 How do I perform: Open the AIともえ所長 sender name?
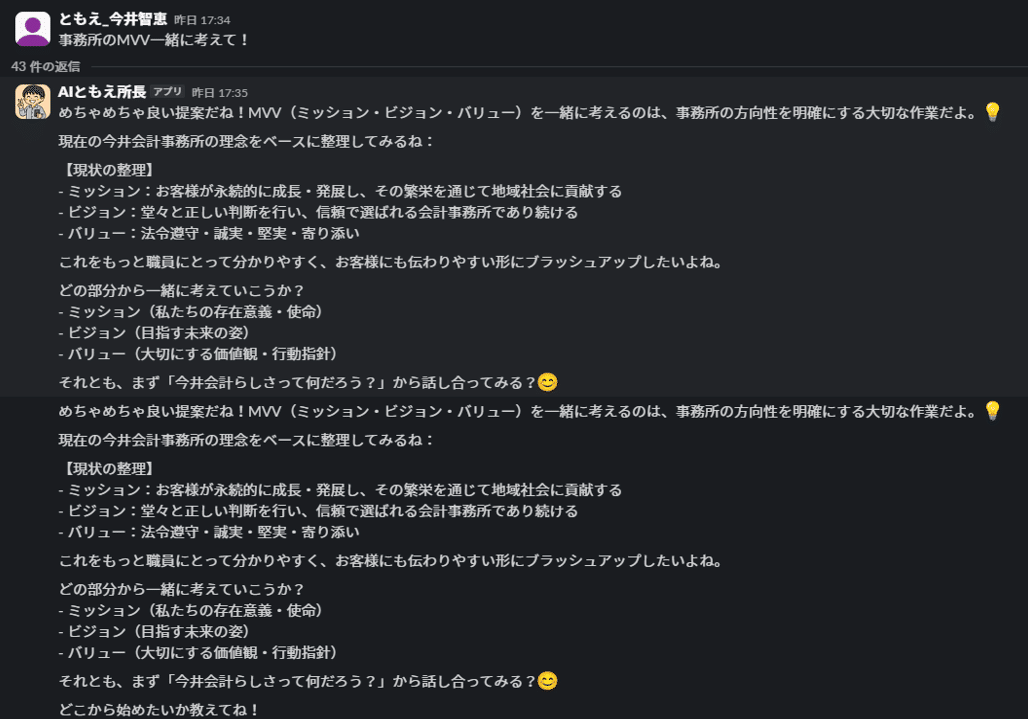click(x=102, y=92)
